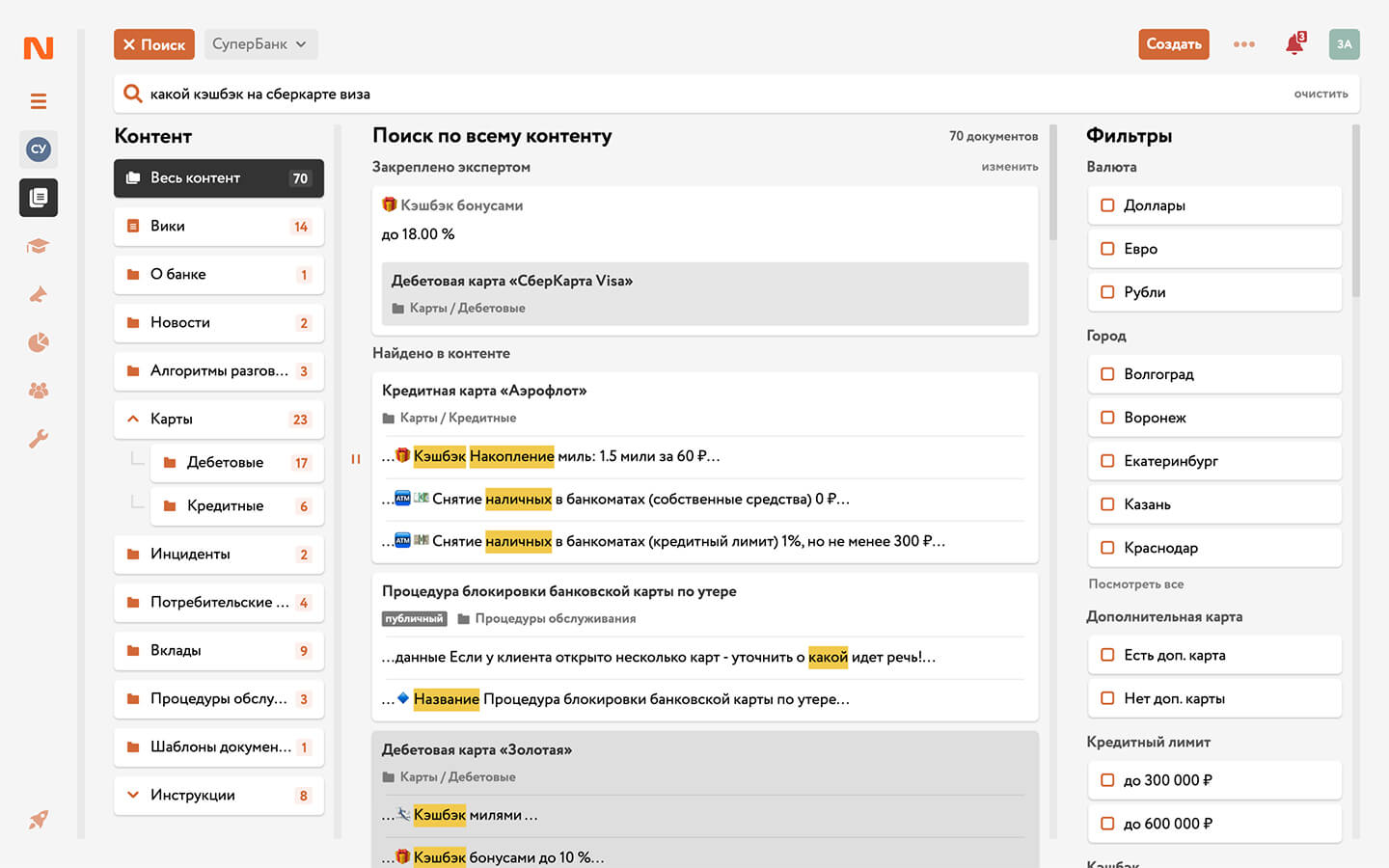Screen dimensions: 1389x868
Task: Click gift icon beside Кэшбэк бонусами
Action: 390,204
